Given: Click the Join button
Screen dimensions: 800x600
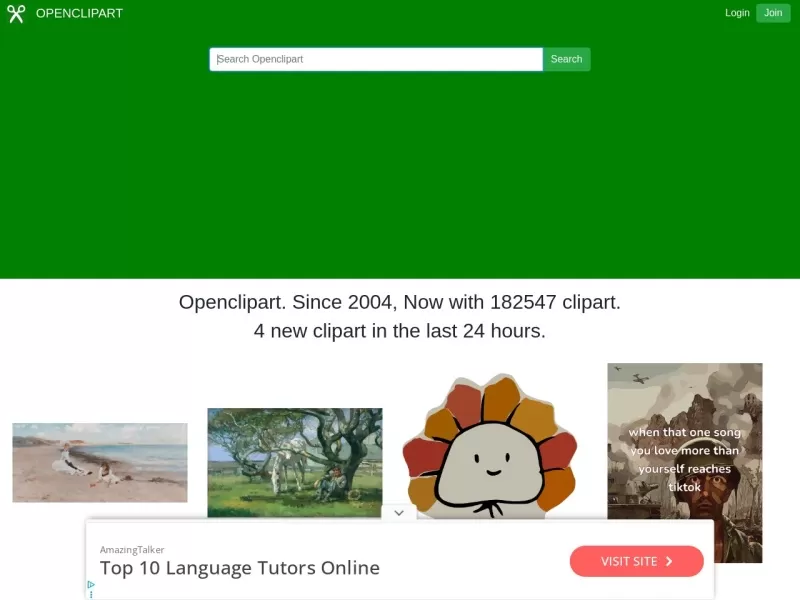Looking at the screenshot, I should point(773,13).
